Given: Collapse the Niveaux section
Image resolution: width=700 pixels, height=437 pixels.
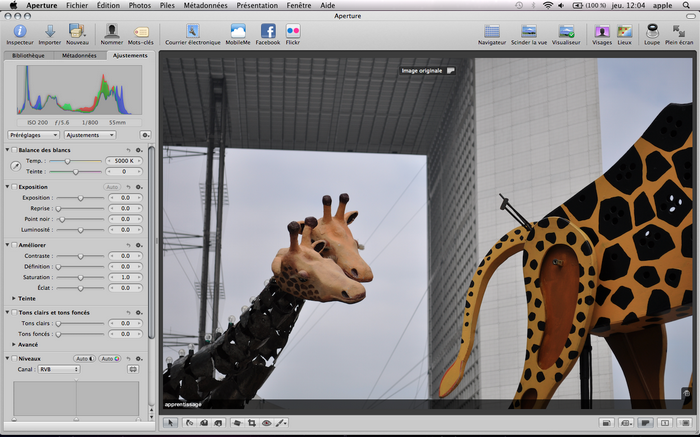Looking at the screenshot, I should tap(7, 358).
